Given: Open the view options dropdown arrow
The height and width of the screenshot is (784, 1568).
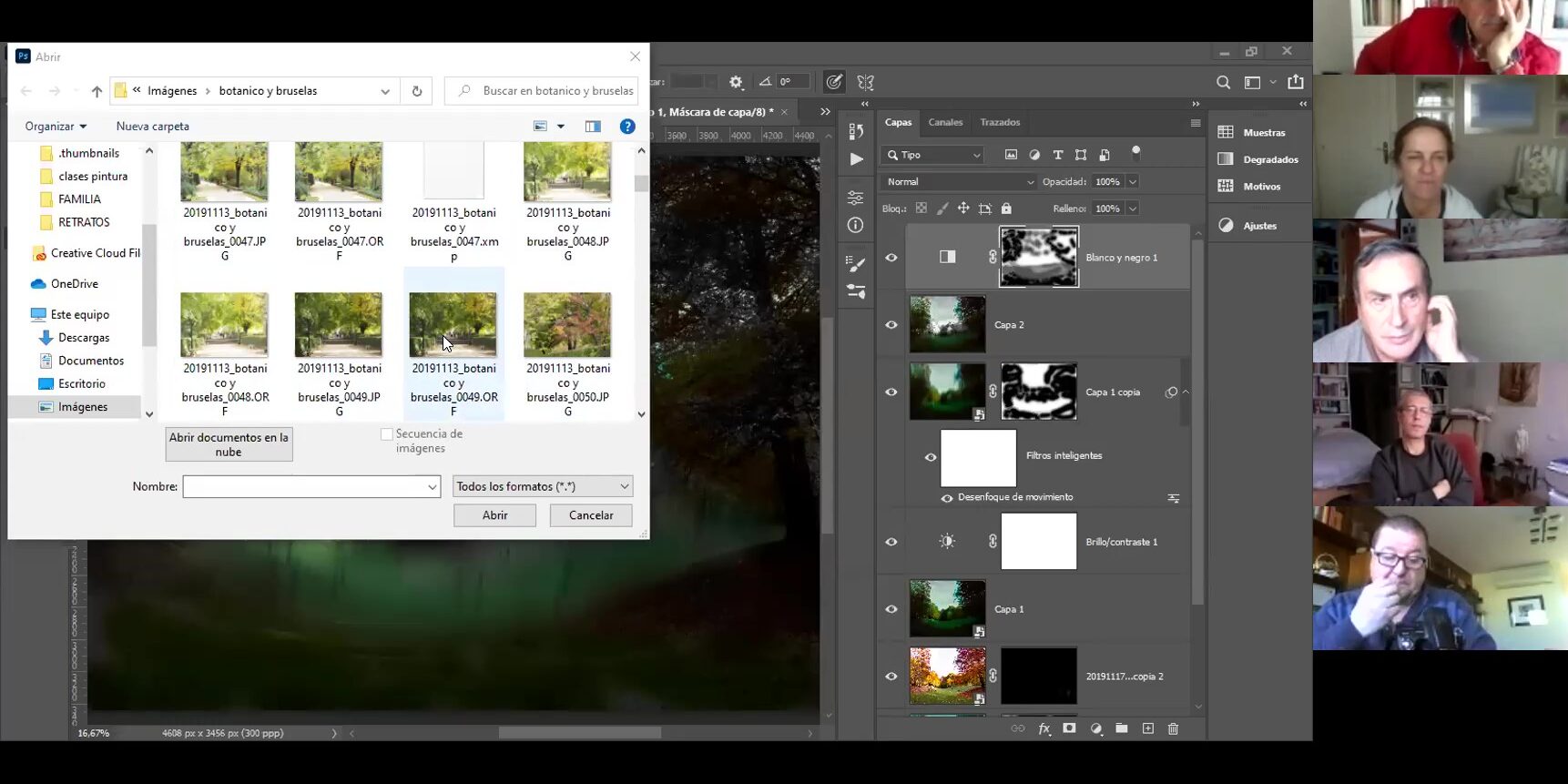Looking at the screenshot, I should point(561,127).
